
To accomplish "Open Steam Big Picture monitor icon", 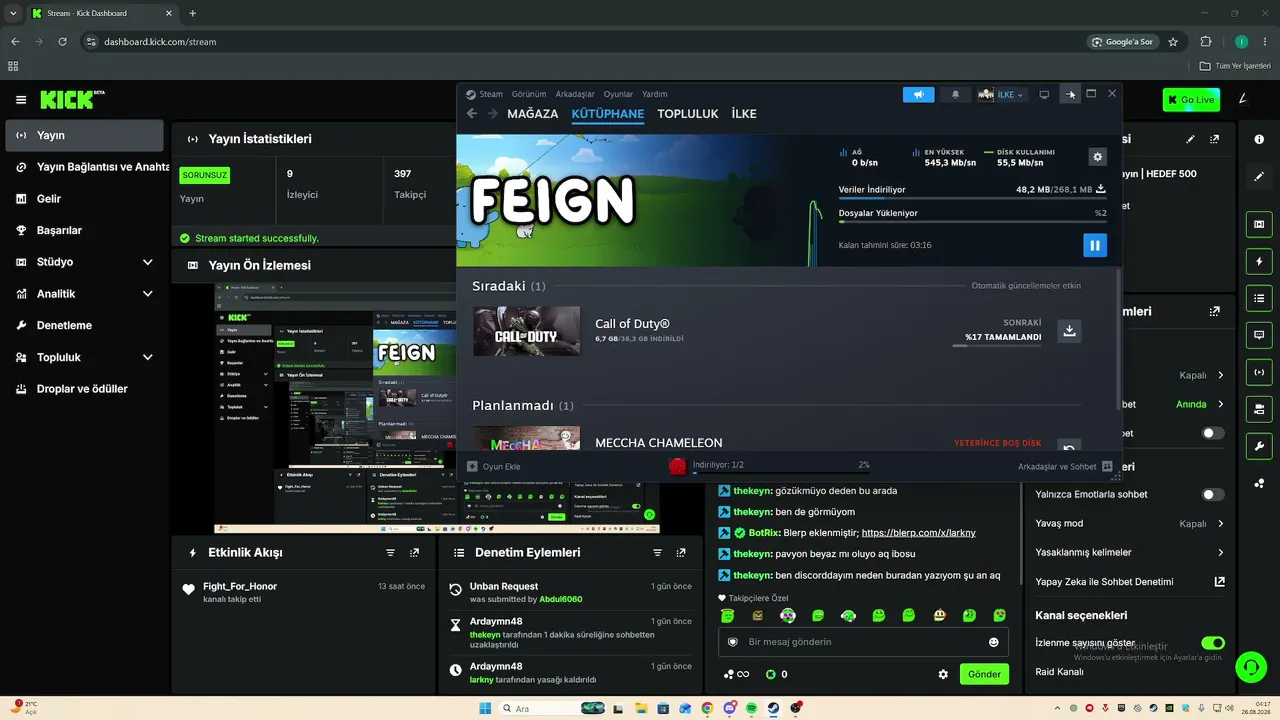I will tap(1044, 95).
